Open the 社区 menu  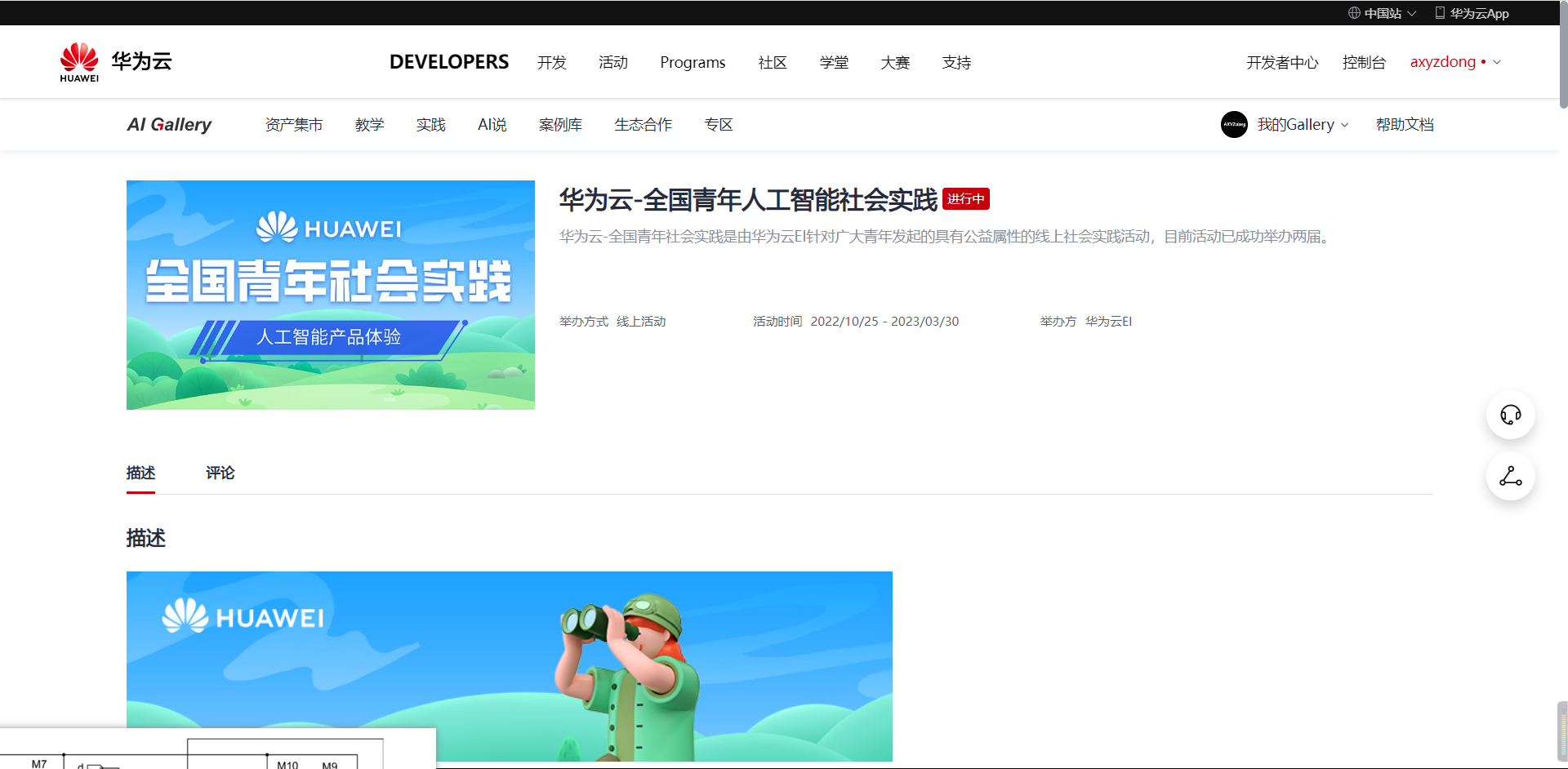[x=773, y=62]
